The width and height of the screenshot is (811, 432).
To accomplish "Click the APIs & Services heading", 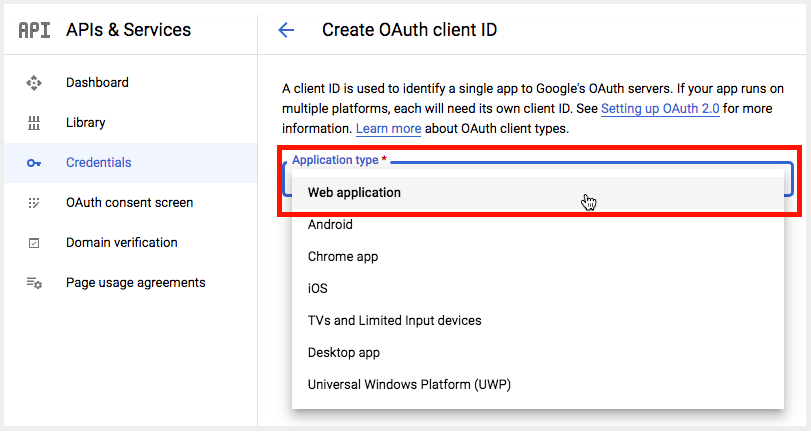I will (x=128, y=30).
